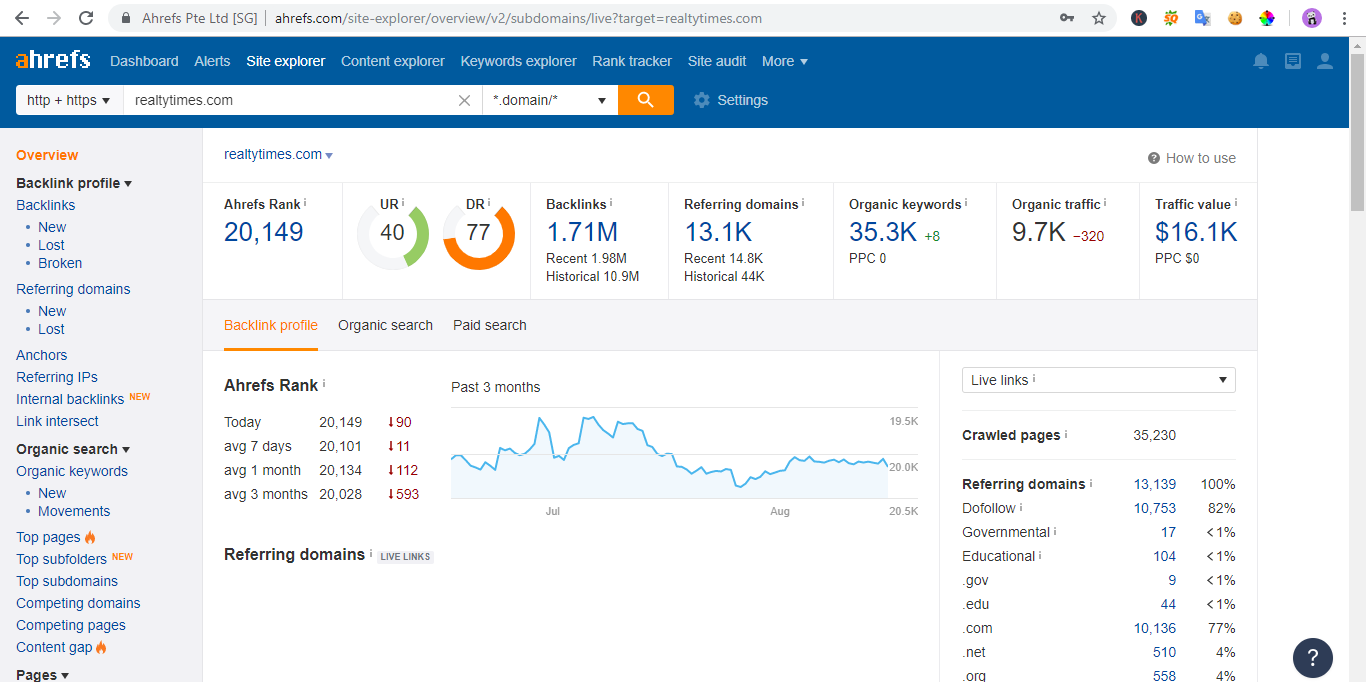The image size is (1366, 682).
Task: Open the floating question mark help button
Action: pos(1313,658)
